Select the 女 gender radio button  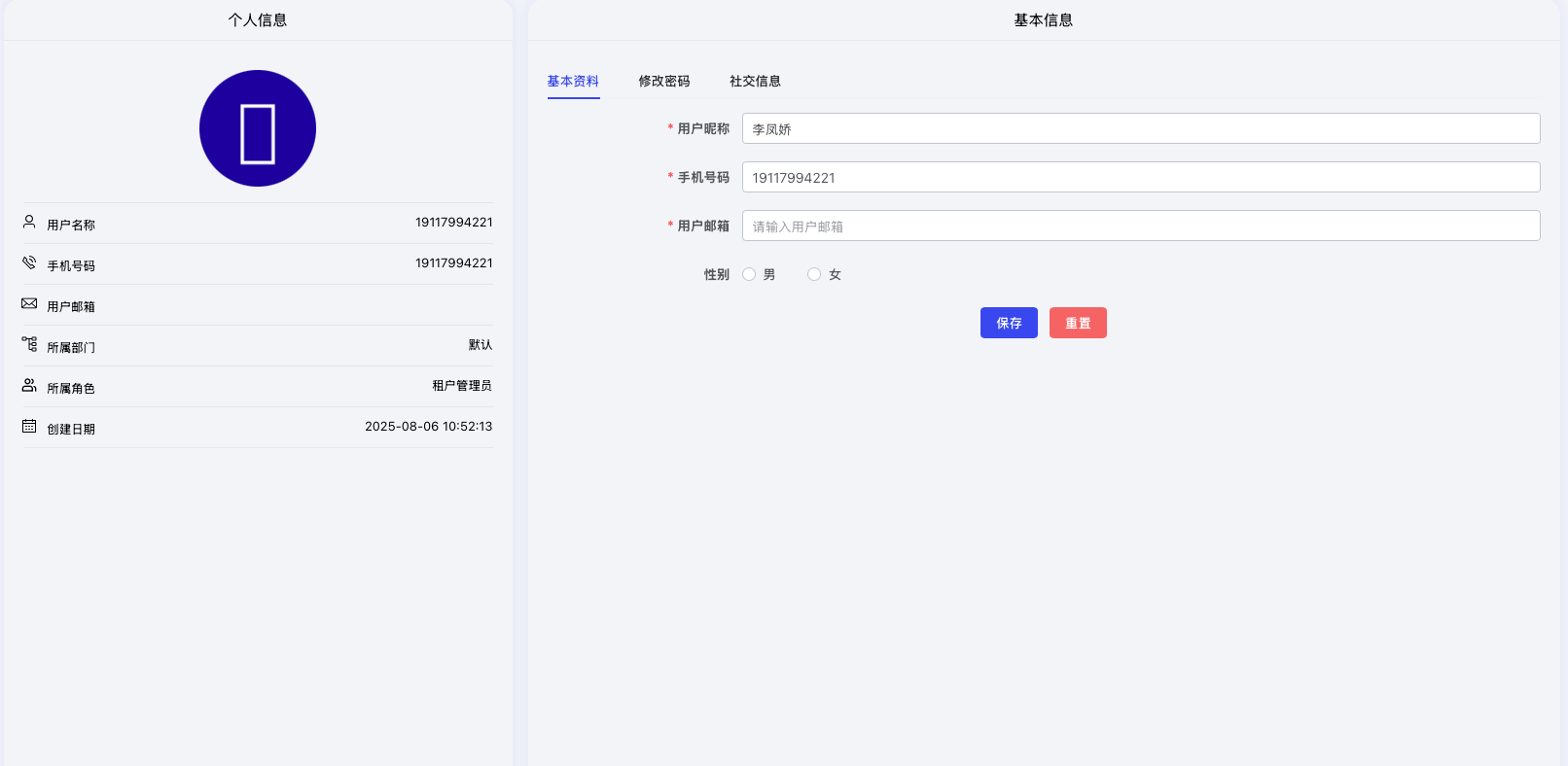click(x=814, y=274)
